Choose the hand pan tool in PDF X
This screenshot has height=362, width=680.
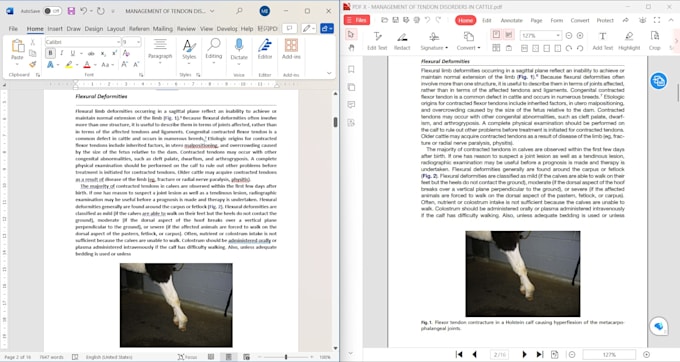tap(351, 47)
